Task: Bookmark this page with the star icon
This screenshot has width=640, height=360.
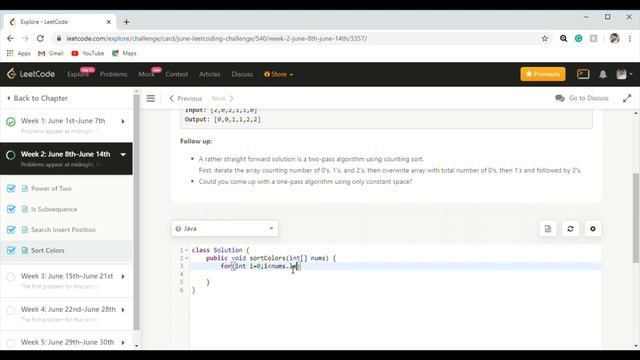Action: tap(544, 38)
